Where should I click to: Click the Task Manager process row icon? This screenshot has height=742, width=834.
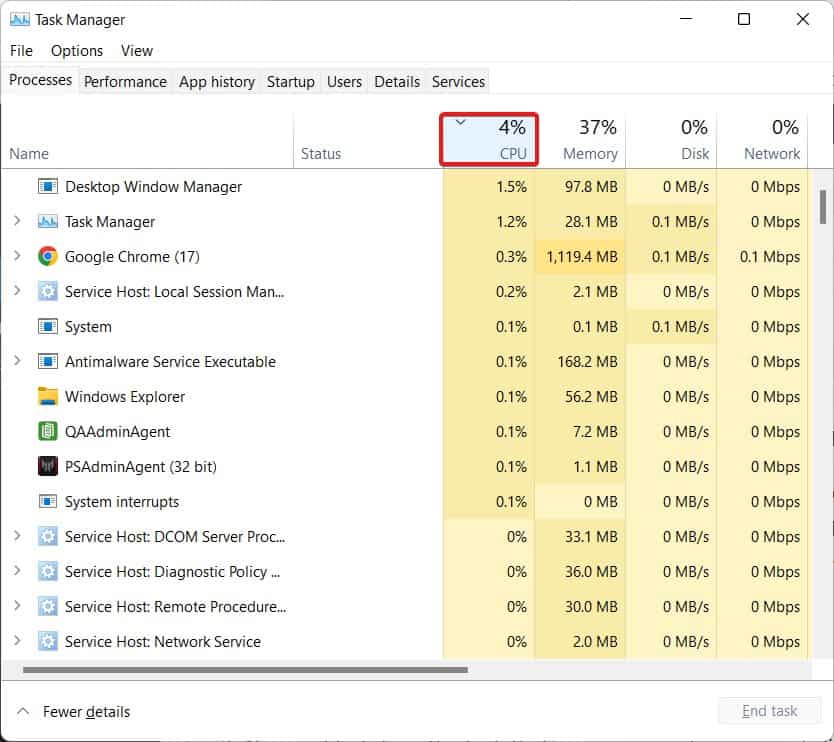[48, 222]
